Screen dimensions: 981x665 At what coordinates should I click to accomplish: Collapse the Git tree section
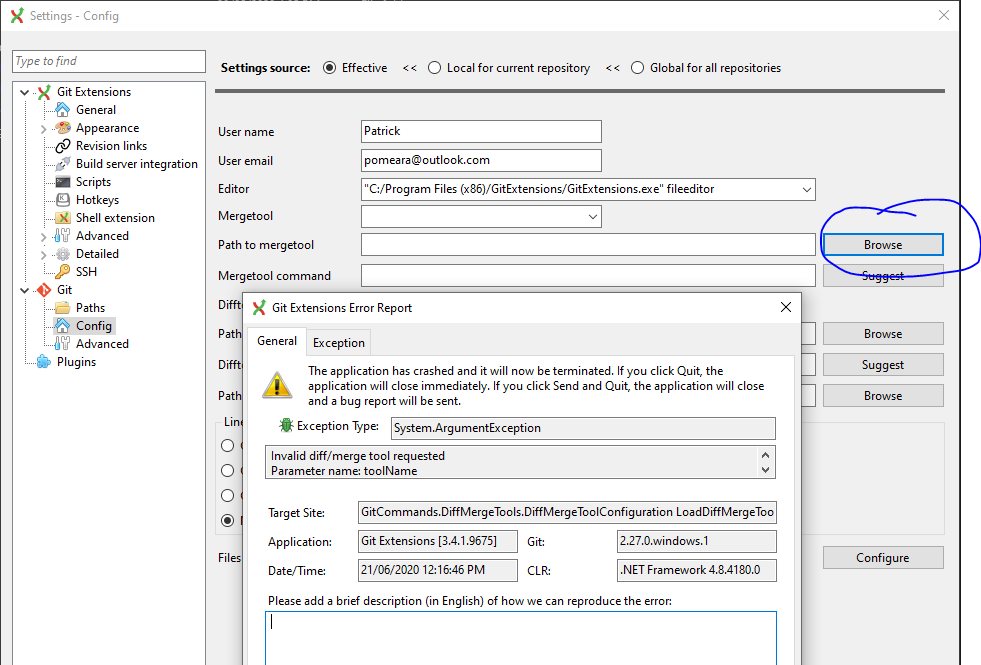coord(25,289)
